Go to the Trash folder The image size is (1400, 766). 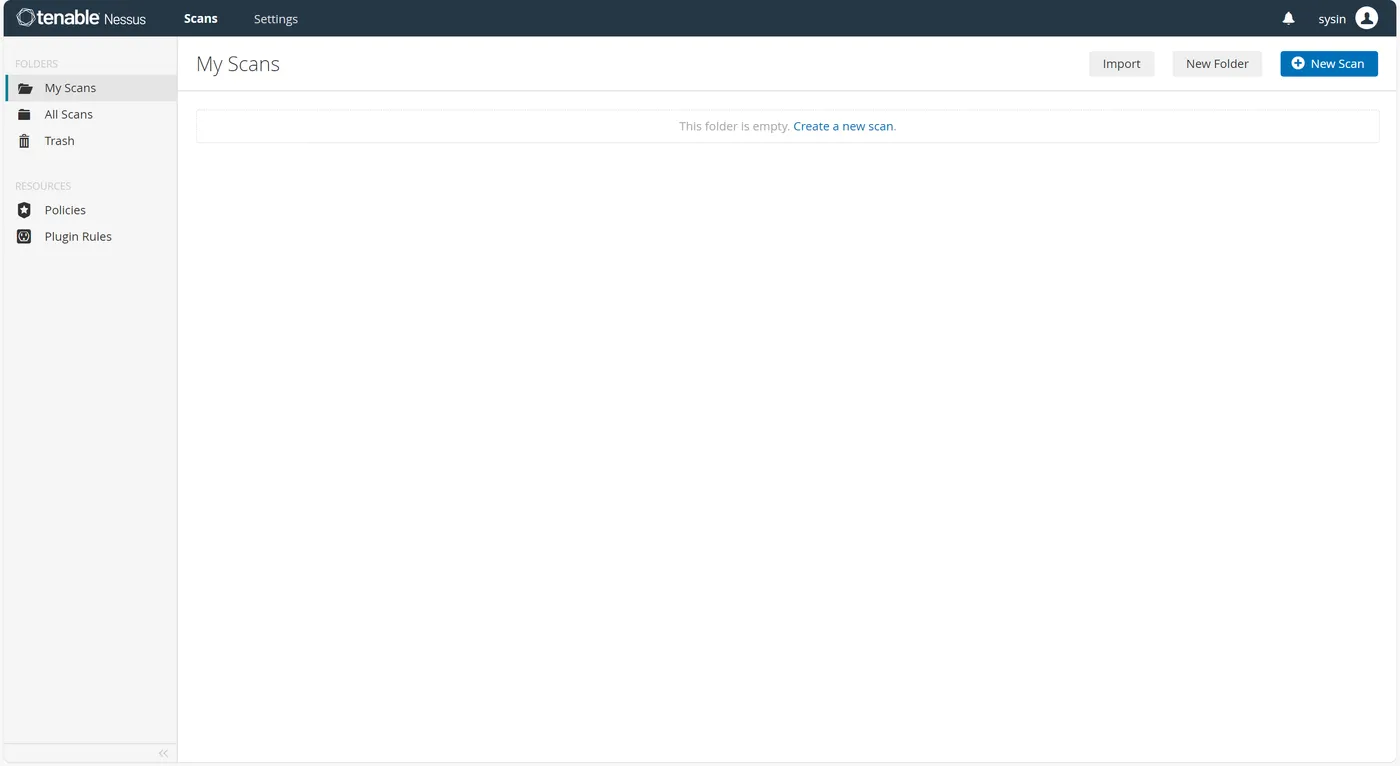pos(91,141)
